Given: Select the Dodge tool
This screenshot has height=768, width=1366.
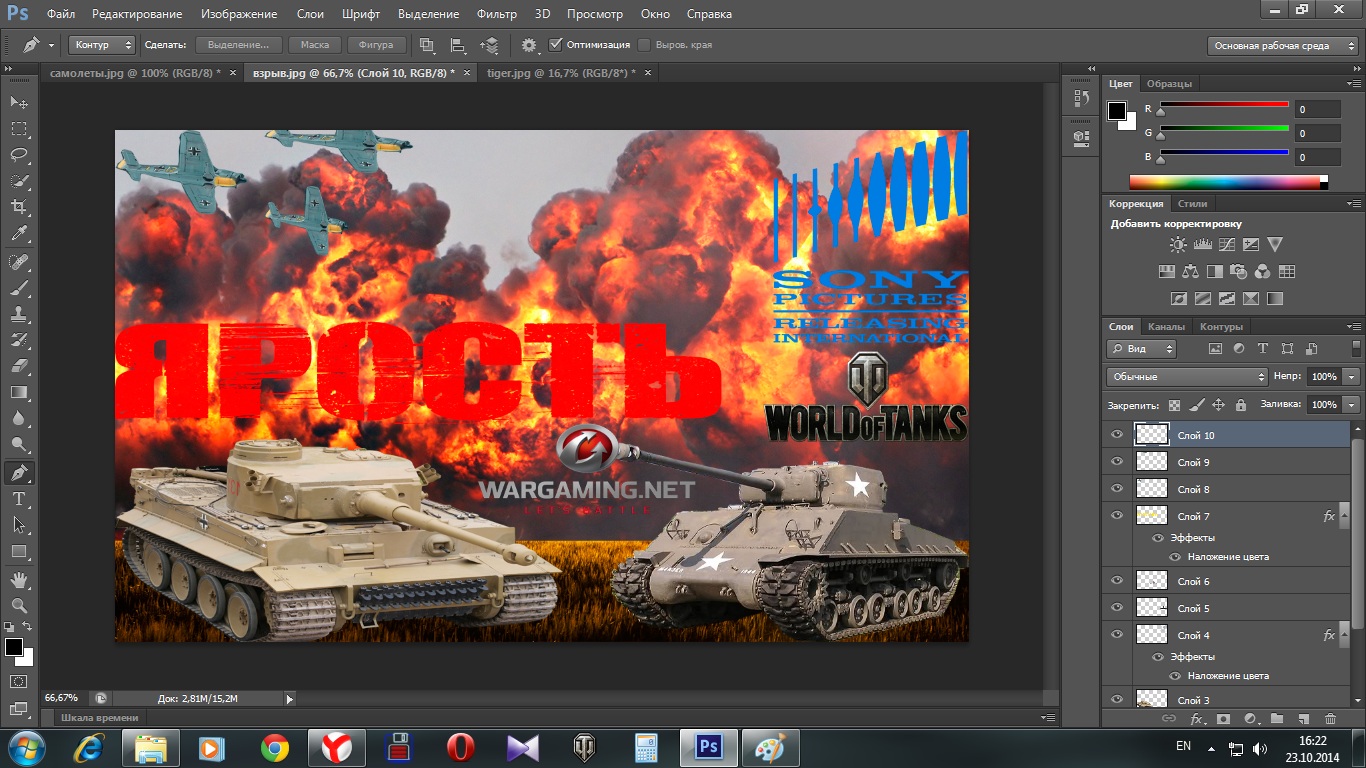Looking at the screenshot, I should (18, 444).
